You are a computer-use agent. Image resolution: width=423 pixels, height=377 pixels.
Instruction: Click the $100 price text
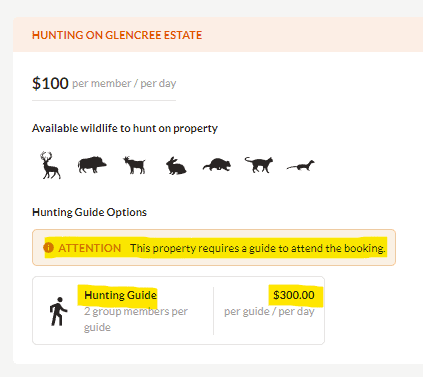(x=50, y=83)
